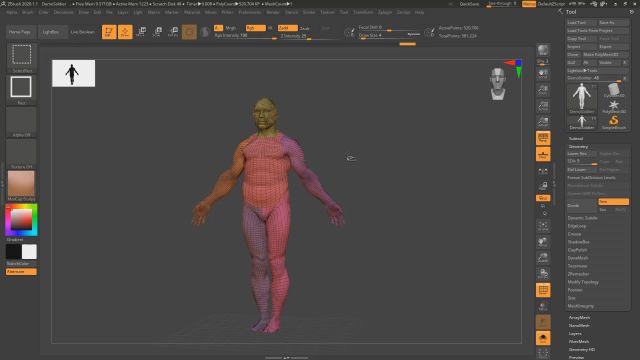This screenshot has height=360, width=640.
Task: Expand the ZRemesher section
Action: (578, 274)
